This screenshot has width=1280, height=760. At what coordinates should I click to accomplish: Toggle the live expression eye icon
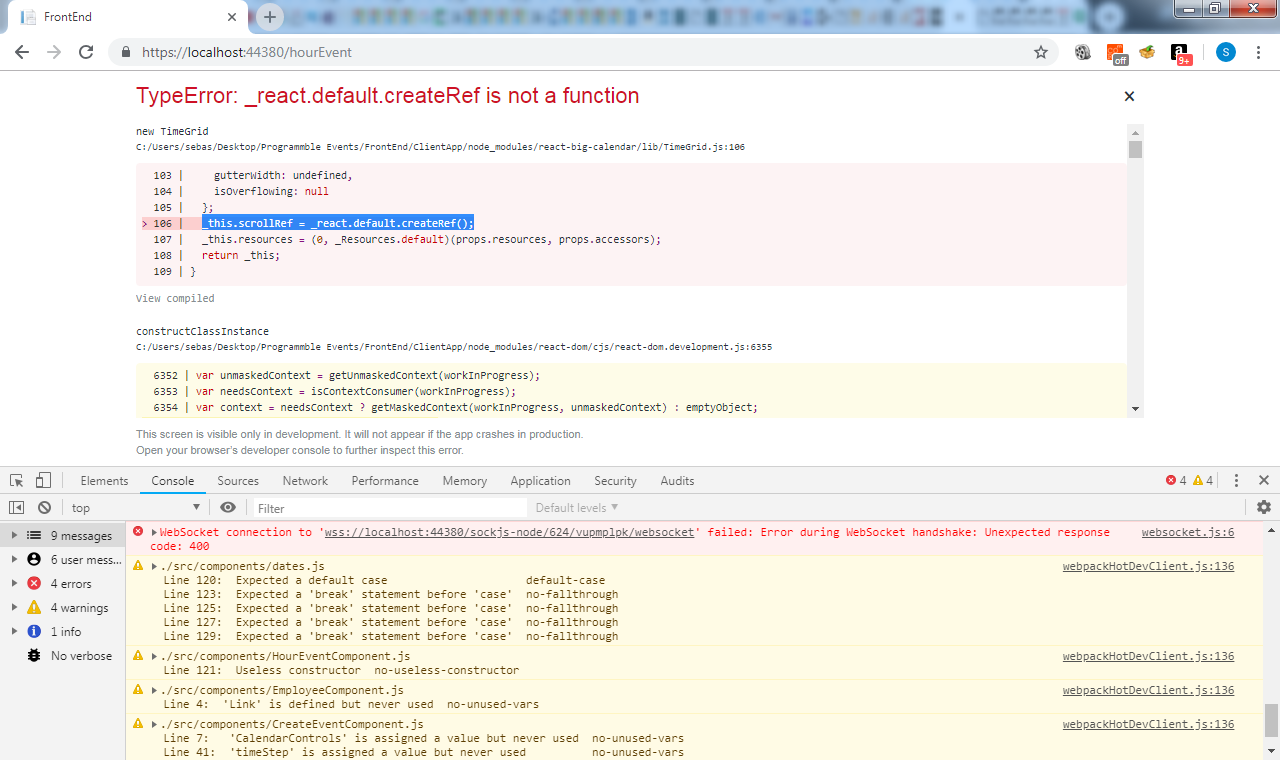[x=228, y=507]
